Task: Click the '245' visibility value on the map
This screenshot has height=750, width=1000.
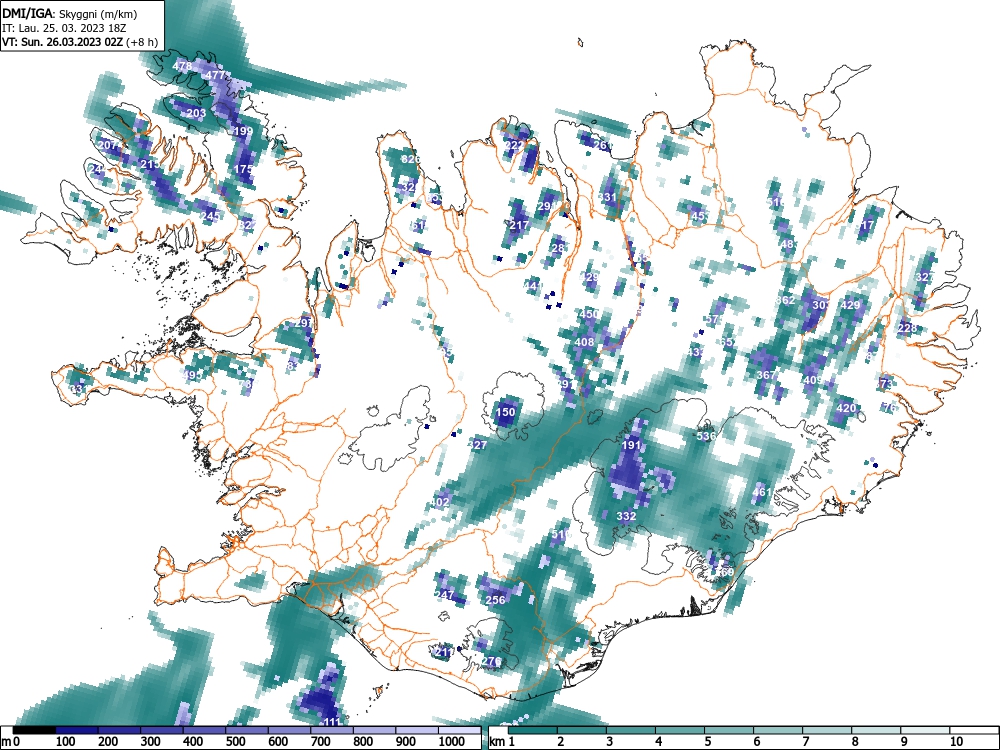Action: (x=210, y=216)
